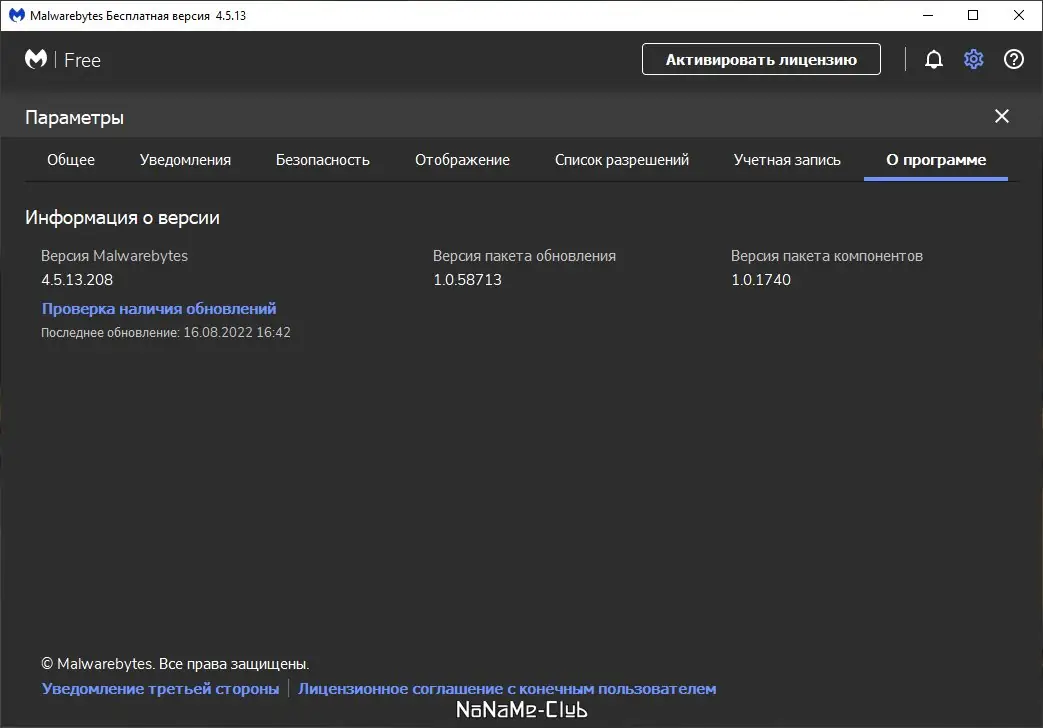Click the Malwarebytes title bar app icon
Image resolution: width=1043 pixels, height=728 pixels.
[x=17, y=15]
